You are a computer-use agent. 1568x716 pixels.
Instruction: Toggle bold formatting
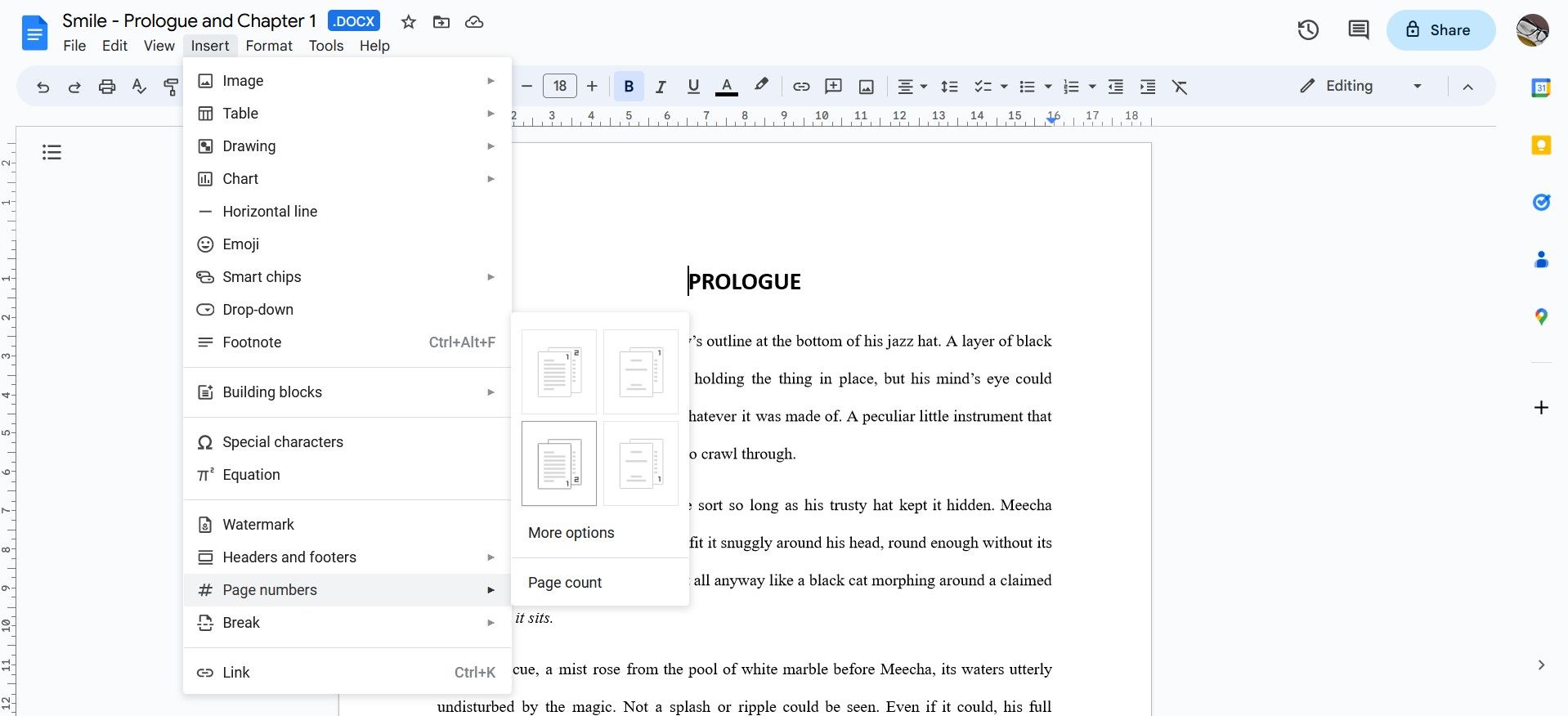pos(629,87)
